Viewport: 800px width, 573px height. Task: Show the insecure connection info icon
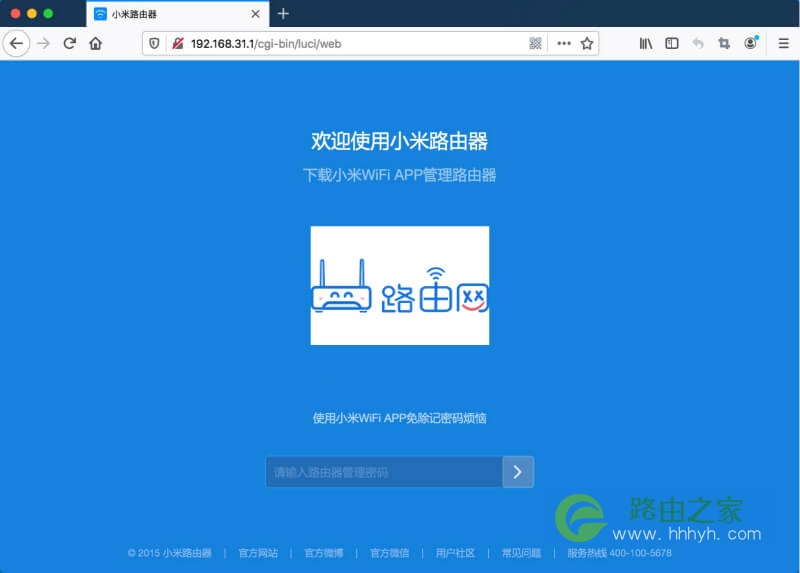pos(178,43)
